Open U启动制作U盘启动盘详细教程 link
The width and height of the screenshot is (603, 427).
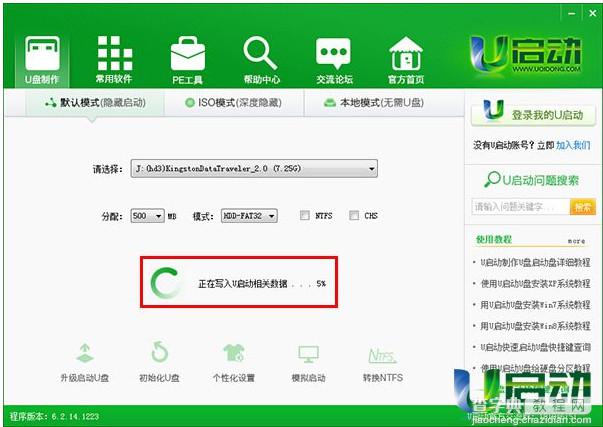tap(535, 263)
